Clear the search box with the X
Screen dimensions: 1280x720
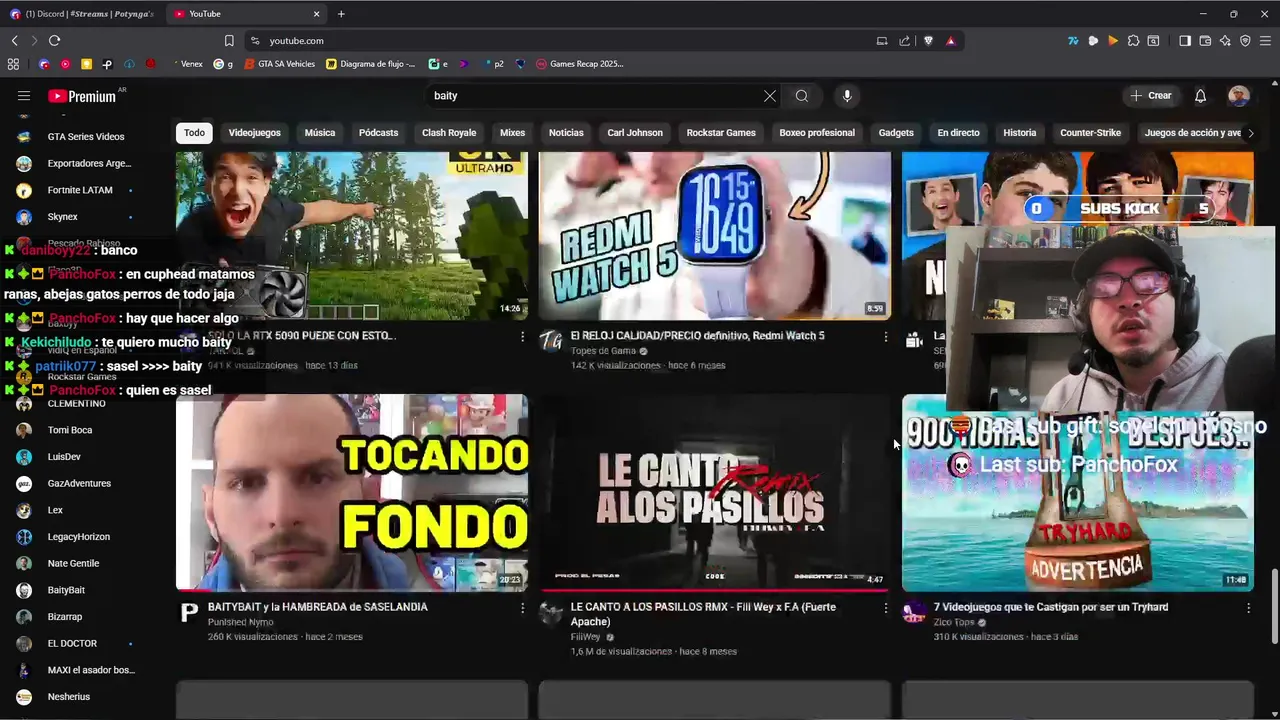[x=770, y=96]
